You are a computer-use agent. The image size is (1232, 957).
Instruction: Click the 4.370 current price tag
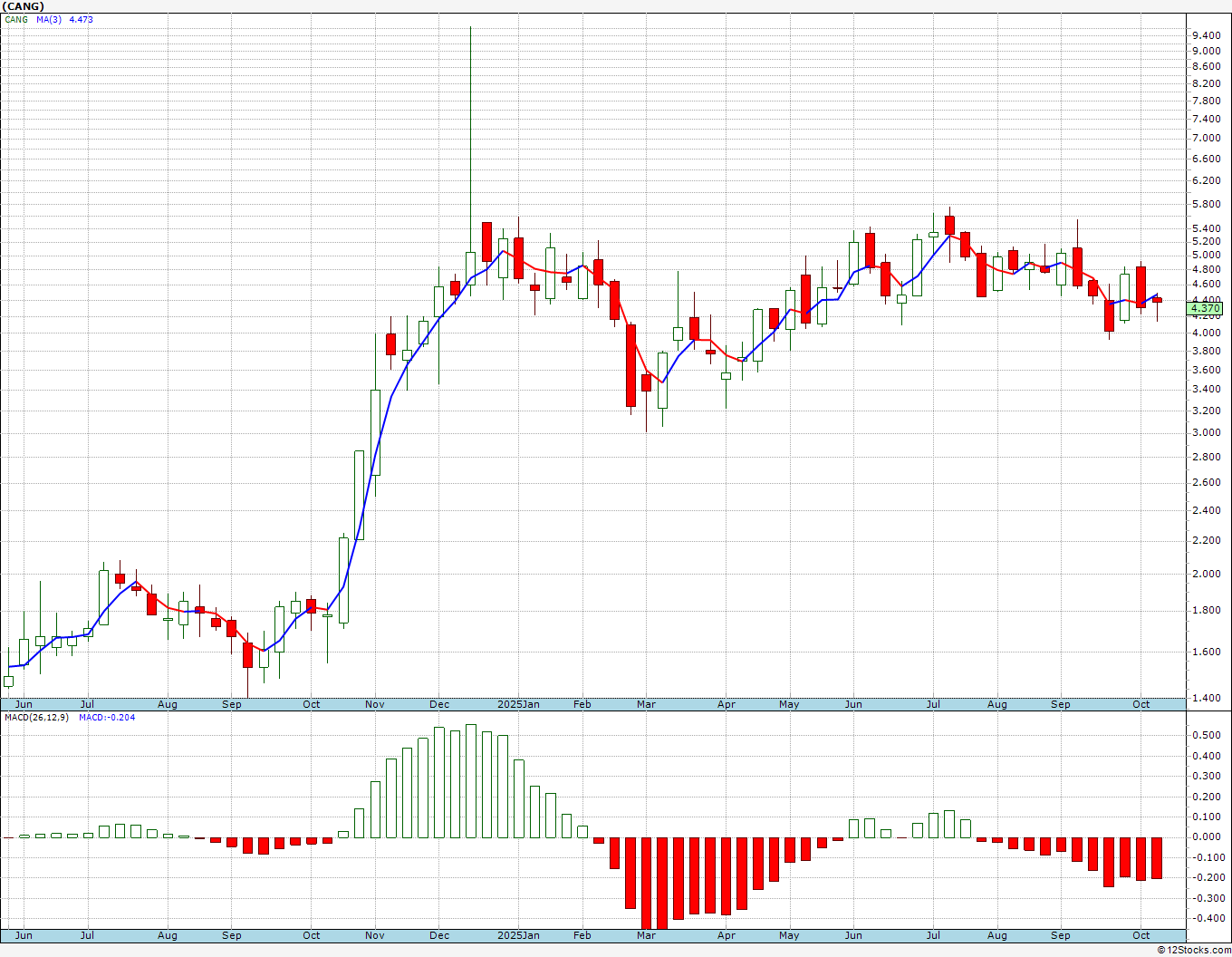pyautogui.click(x=1205, y=309)
